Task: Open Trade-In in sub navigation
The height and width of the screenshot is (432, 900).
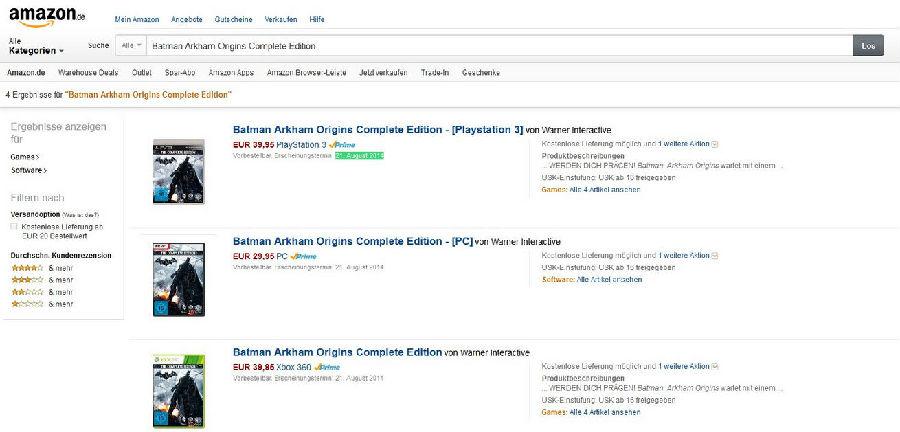Action: (435, 73)
